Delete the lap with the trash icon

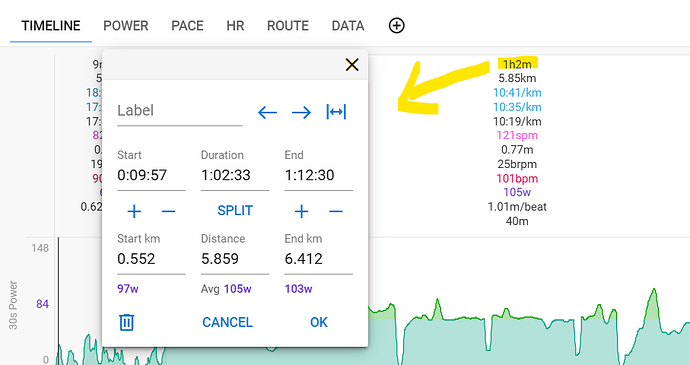click(x=127, y=322)
